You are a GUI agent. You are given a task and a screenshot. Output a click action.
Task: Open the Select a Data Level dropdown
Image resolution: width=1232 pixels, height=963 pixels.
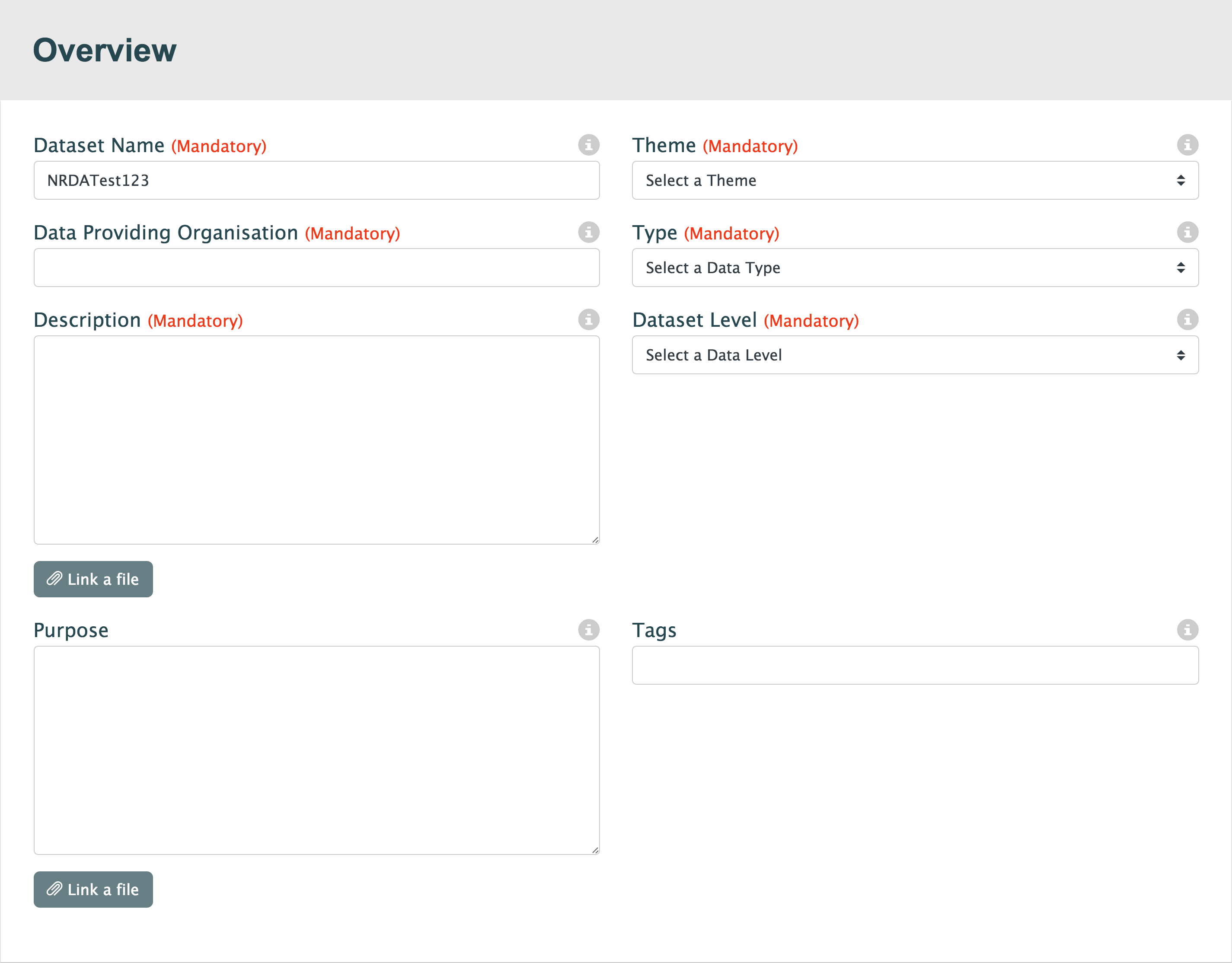point(914,355)
